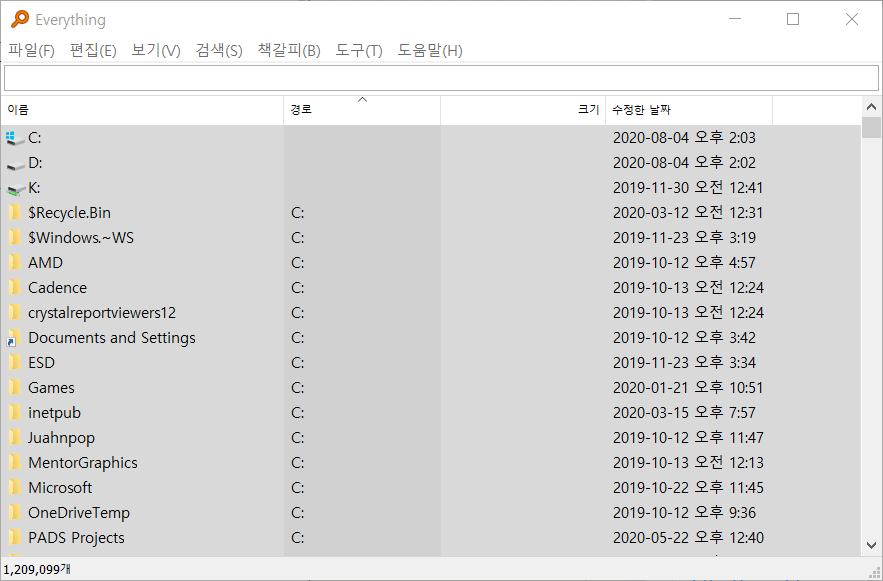Sort by the 이름 column header
This screenshot has height=581, width=883.
(142, 110)
